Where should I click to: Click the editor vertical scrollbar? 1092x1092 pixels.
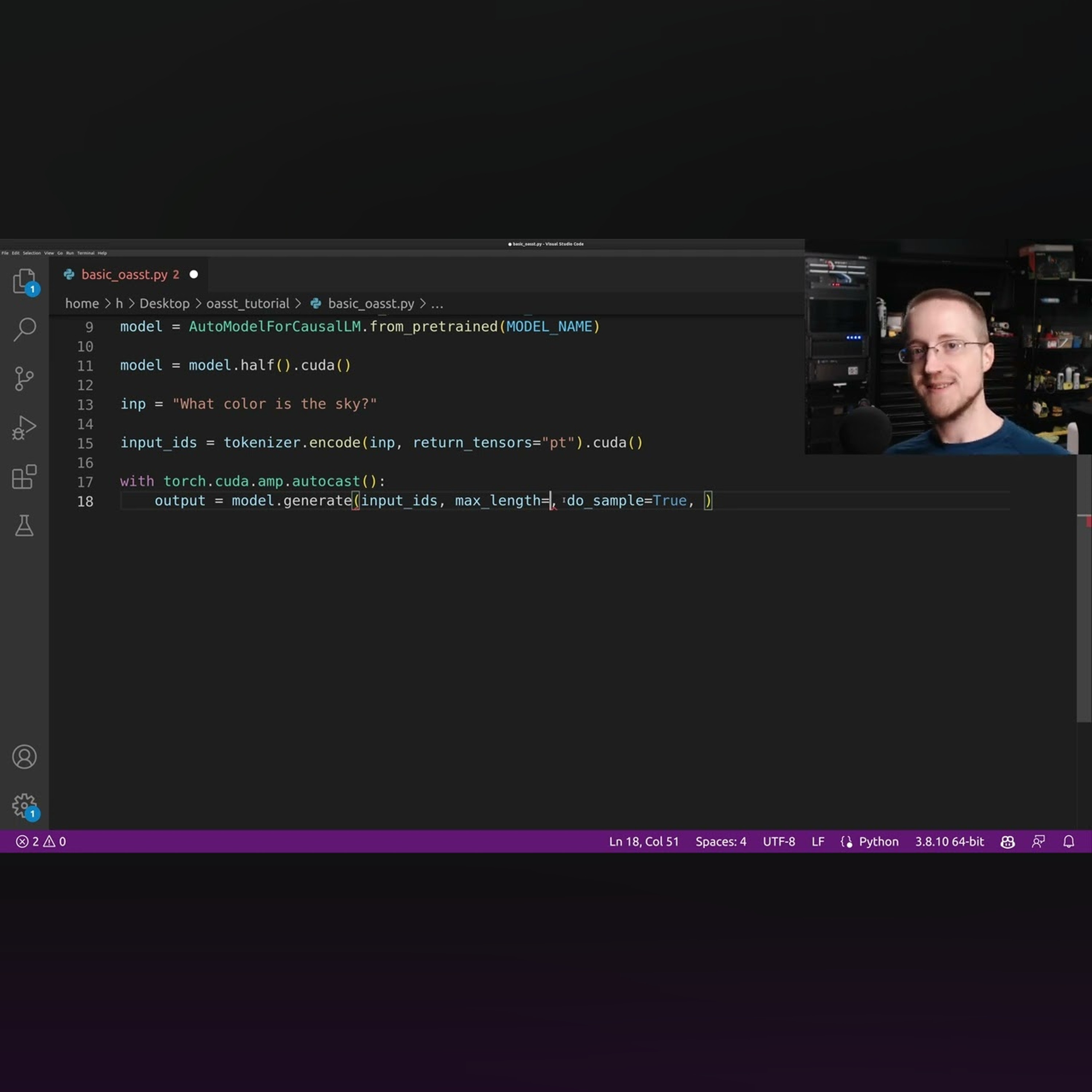point(1084,588)
